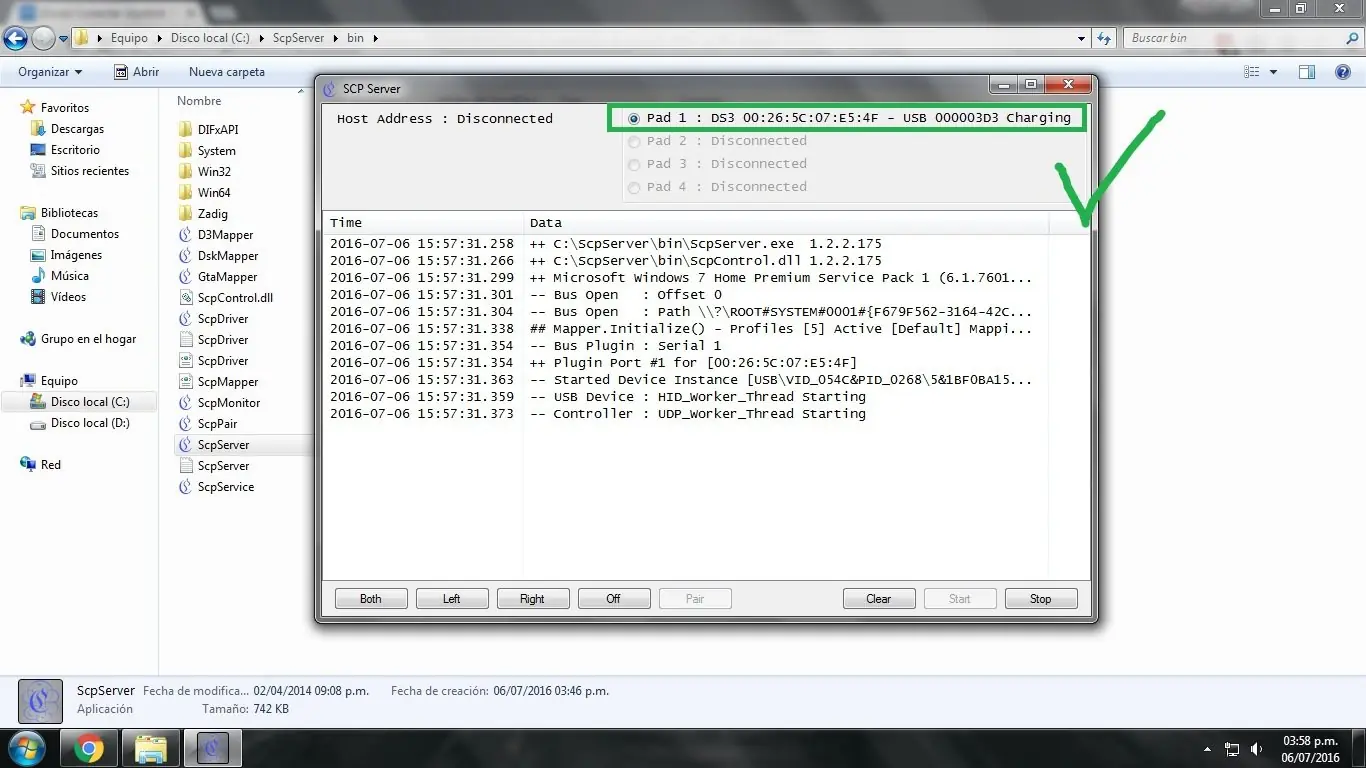This screenshot has width=1366, height=768.
Task: Open the volume icon in system tray
Action: click(1256, 749)
